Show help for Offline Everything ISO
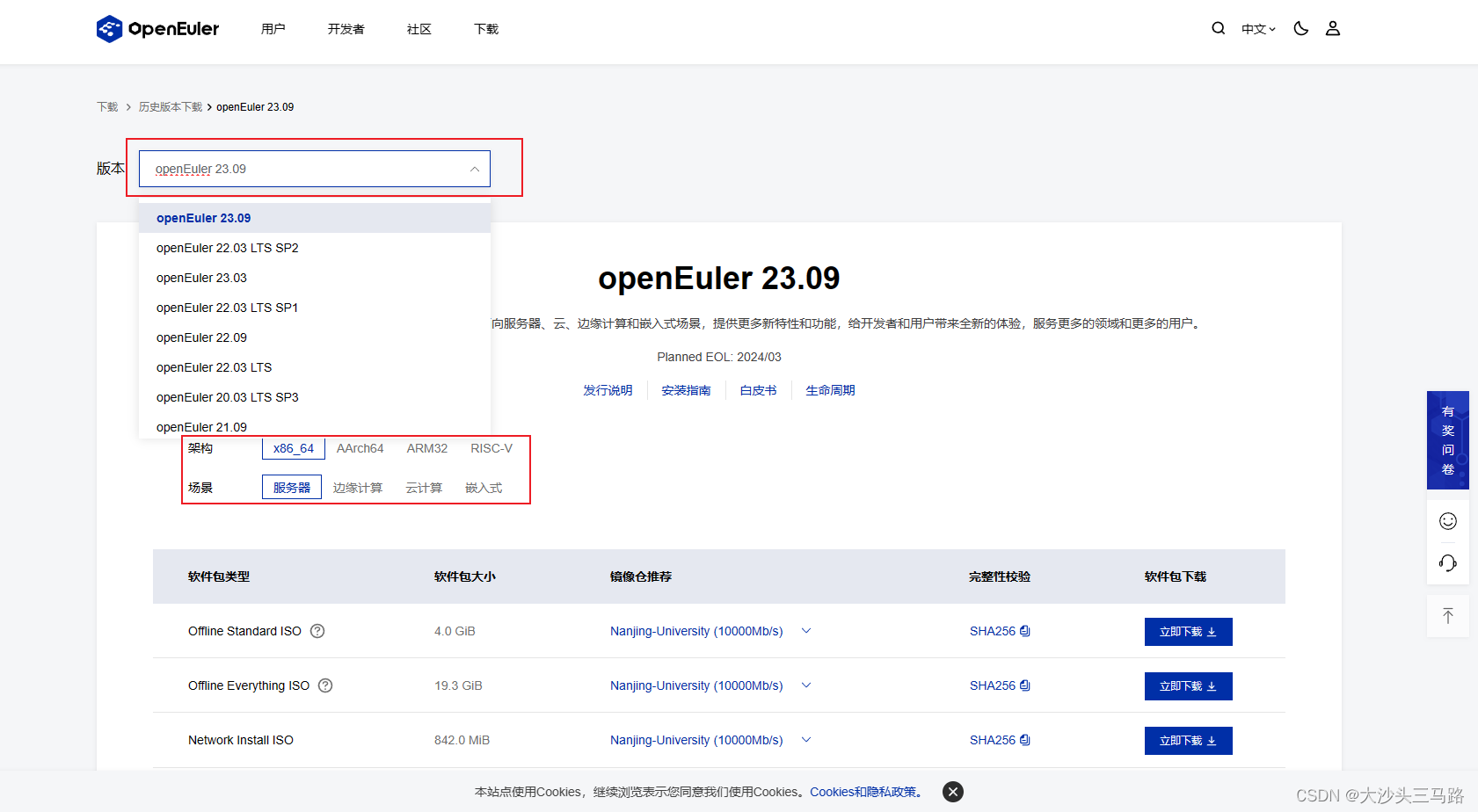The image size is (1478, 812). pos(325,685)
